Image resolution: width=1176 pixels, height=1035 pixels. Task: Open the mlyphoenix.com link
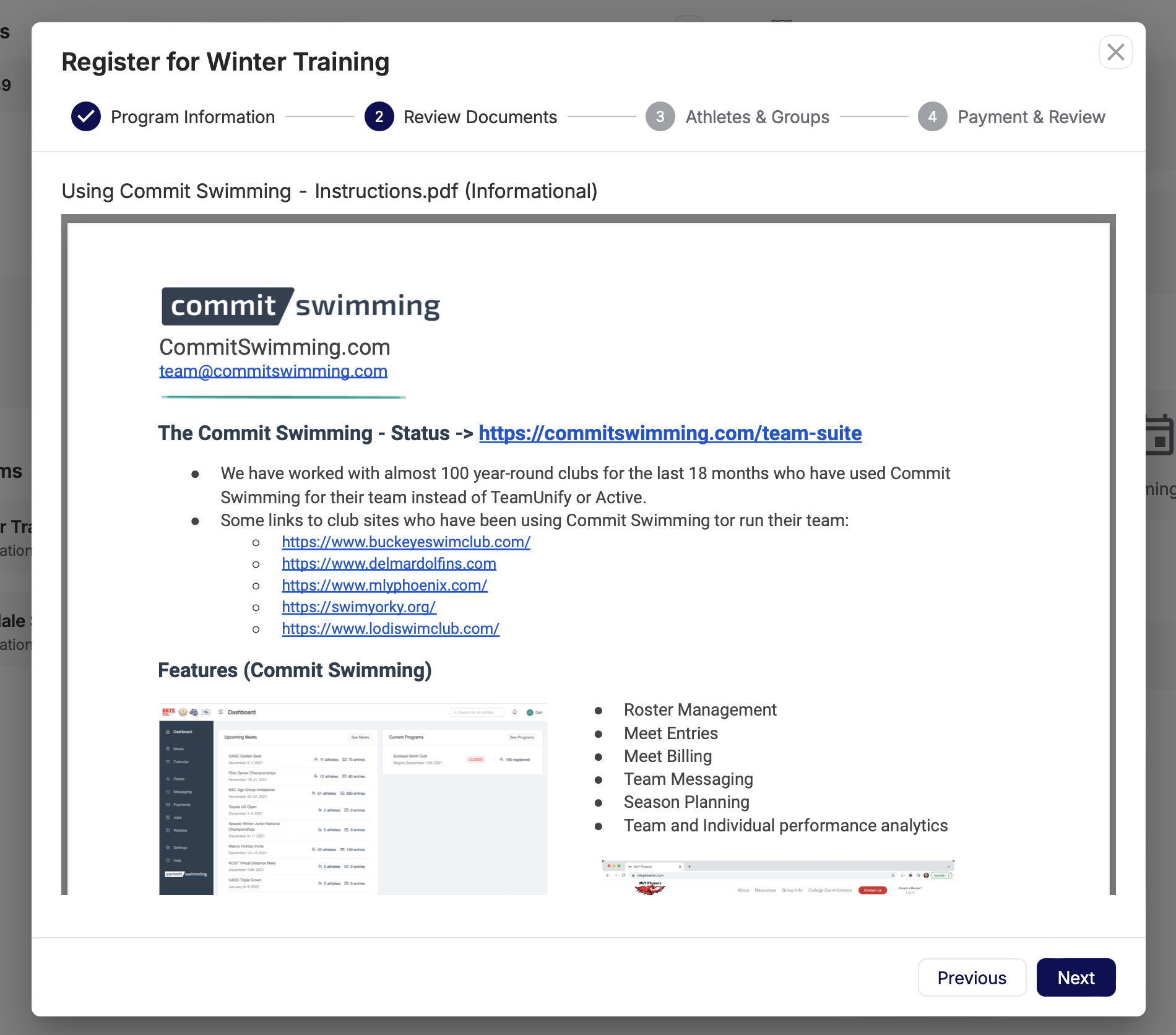tap(384, 585)
